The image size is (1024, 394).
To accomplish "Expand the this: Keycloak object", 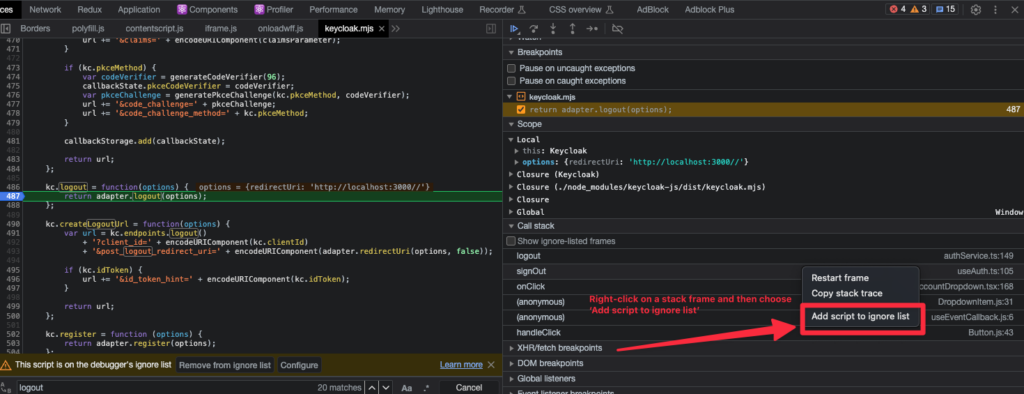I will (x=517, y=150).
